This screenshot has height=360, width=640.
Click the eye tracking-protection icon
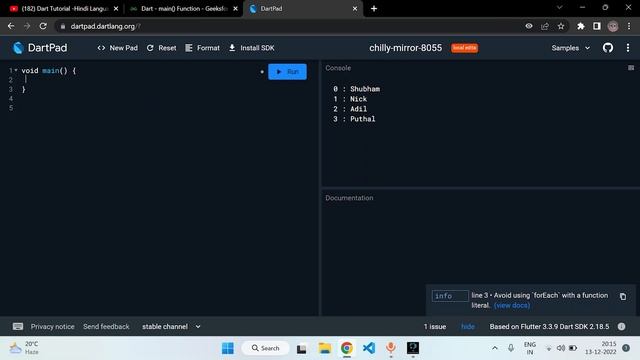tap(529, 26)
